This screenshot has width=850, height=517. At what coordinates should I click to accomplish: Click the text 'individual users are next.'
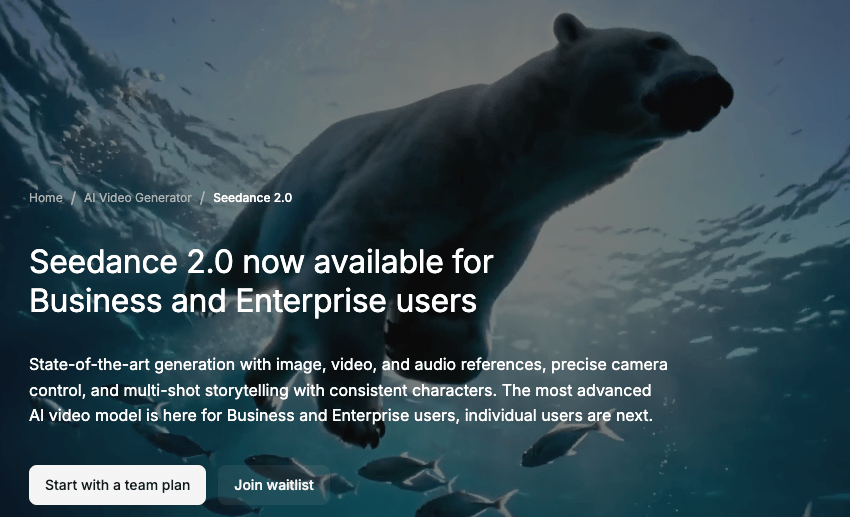coord(558,416)
